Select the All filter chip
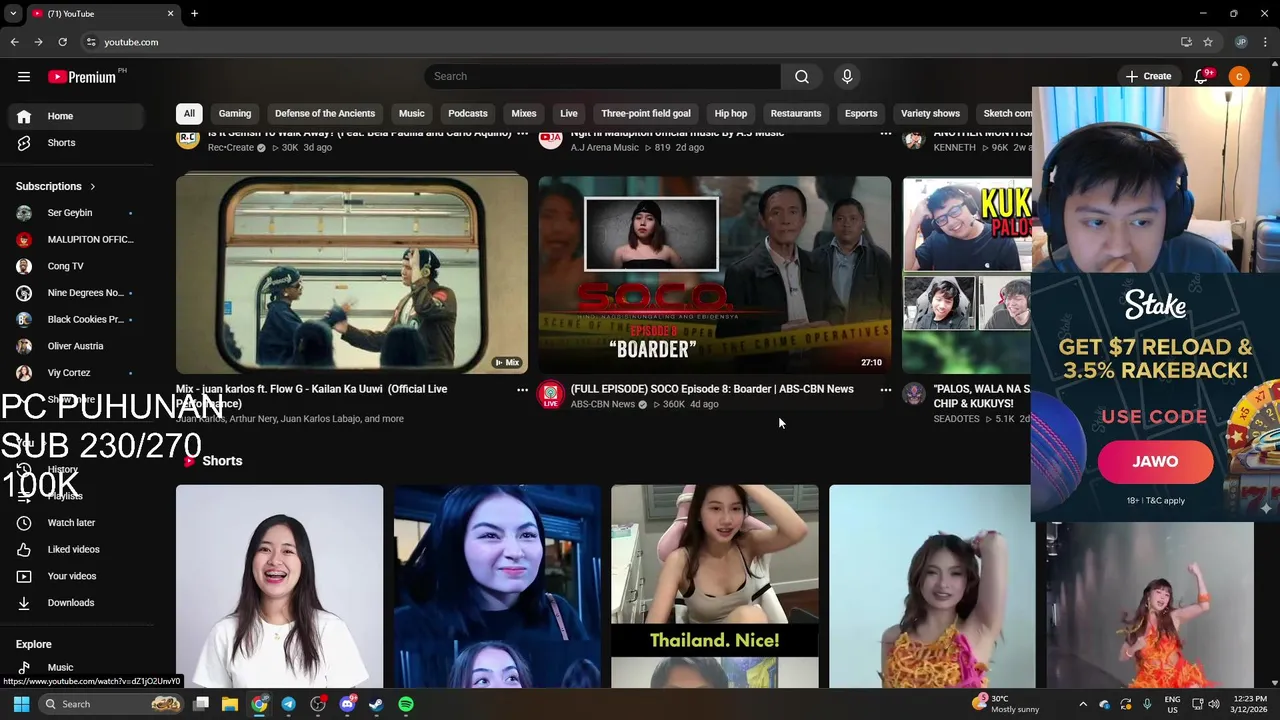This screenshot has width=1280, height=720. [189, 113]
